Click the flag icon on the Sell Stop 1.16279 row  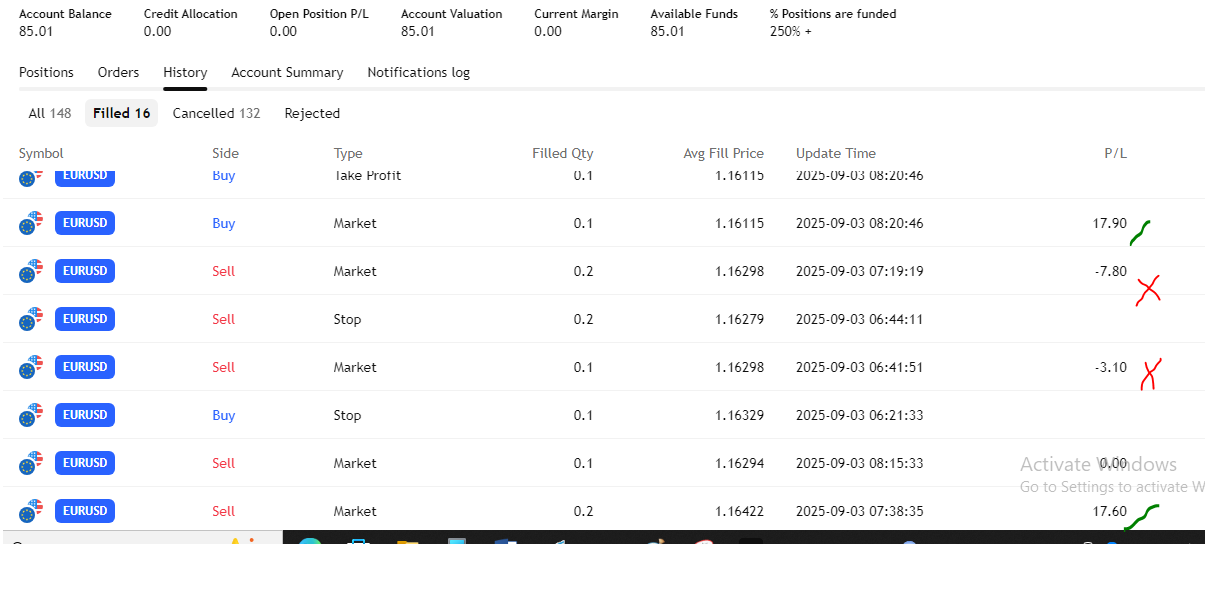pos(31,319)
